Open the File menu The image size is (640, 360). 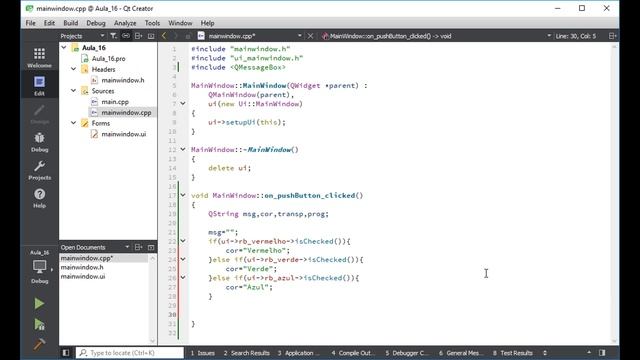click(31, 23)
